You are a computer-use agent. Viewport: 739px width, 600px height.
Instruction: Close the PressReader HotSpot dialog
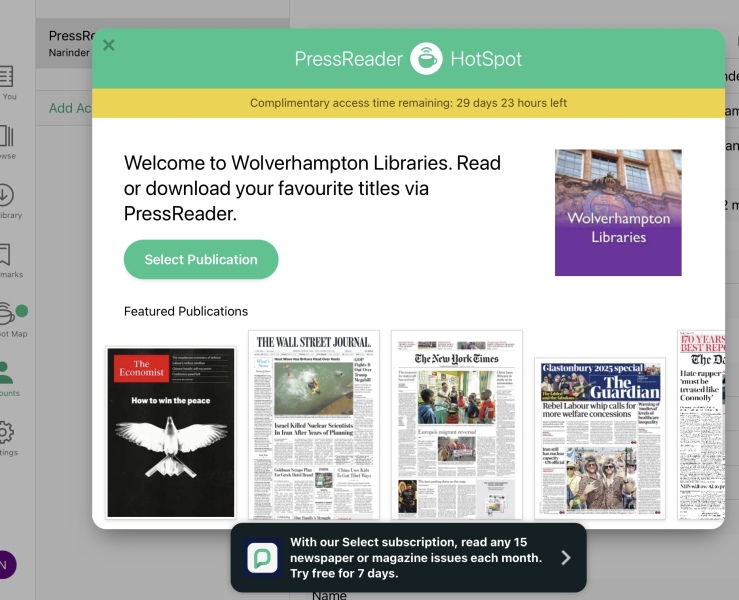click(x=109, y=45)
